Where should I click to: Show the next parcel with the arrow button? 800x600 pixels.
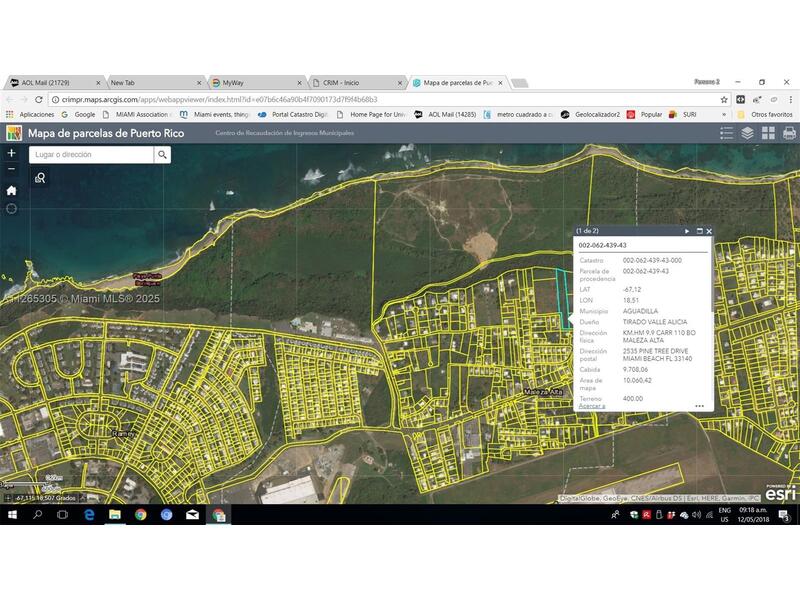pyautogui.click(x=687, y=231)
